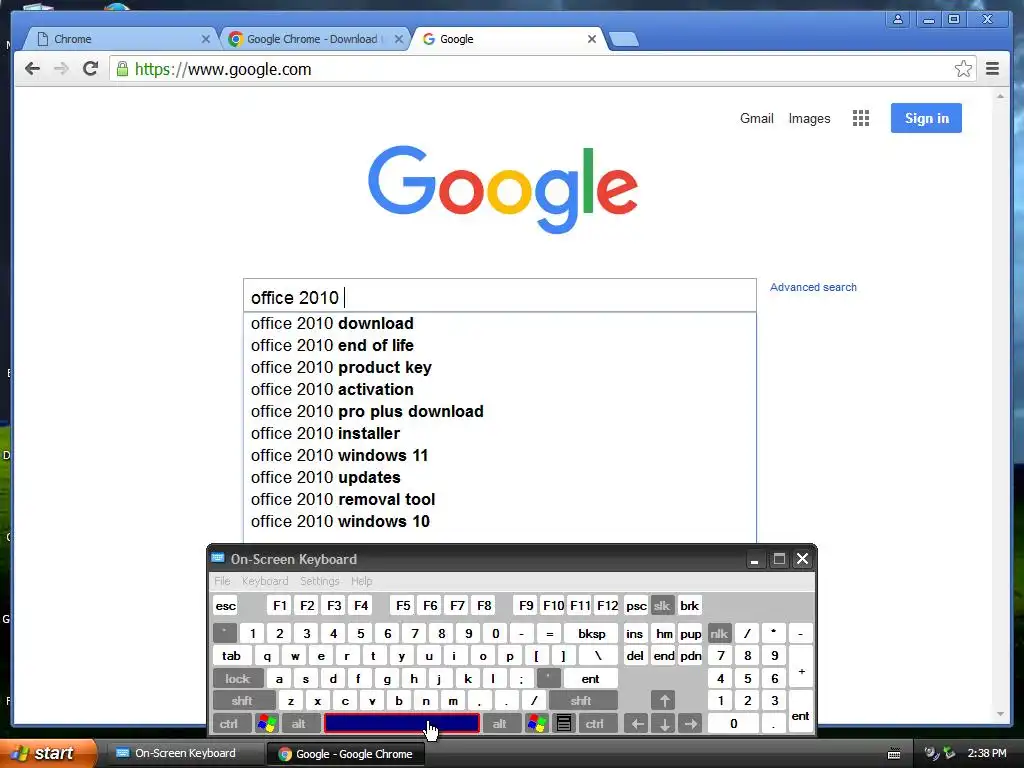Close the Google Chrome - Download tab
Viewport: 1024px width, 768px height.
click(x=398, y=39)
